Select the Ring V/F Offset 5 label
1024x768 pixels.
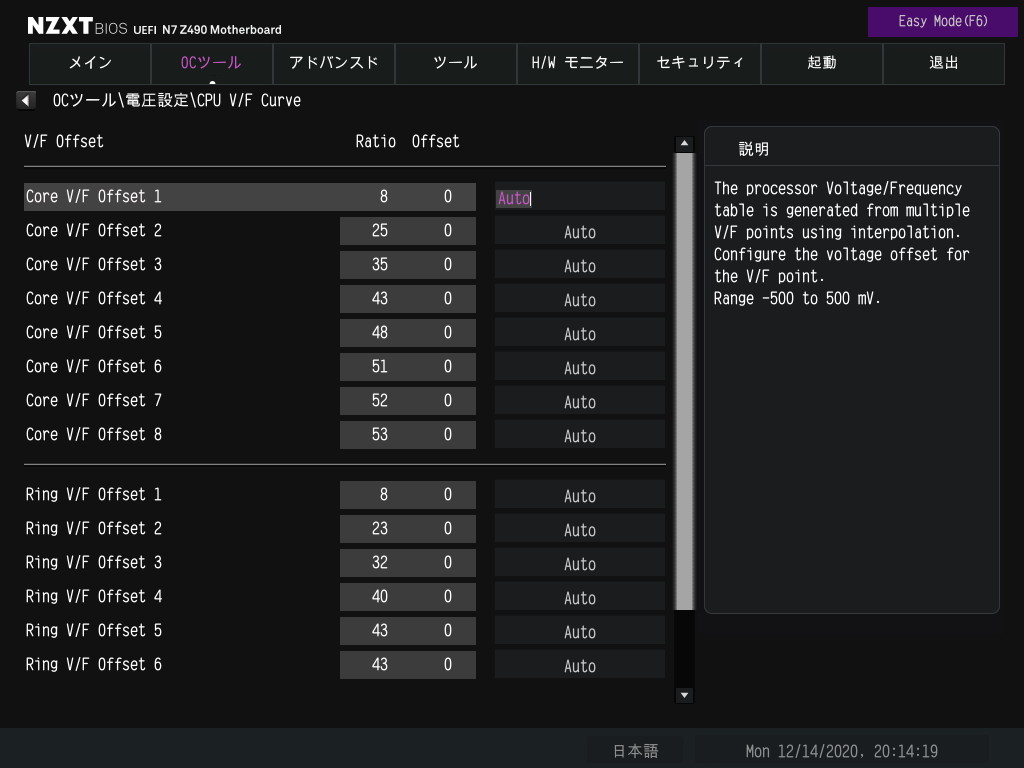(93, 630)
